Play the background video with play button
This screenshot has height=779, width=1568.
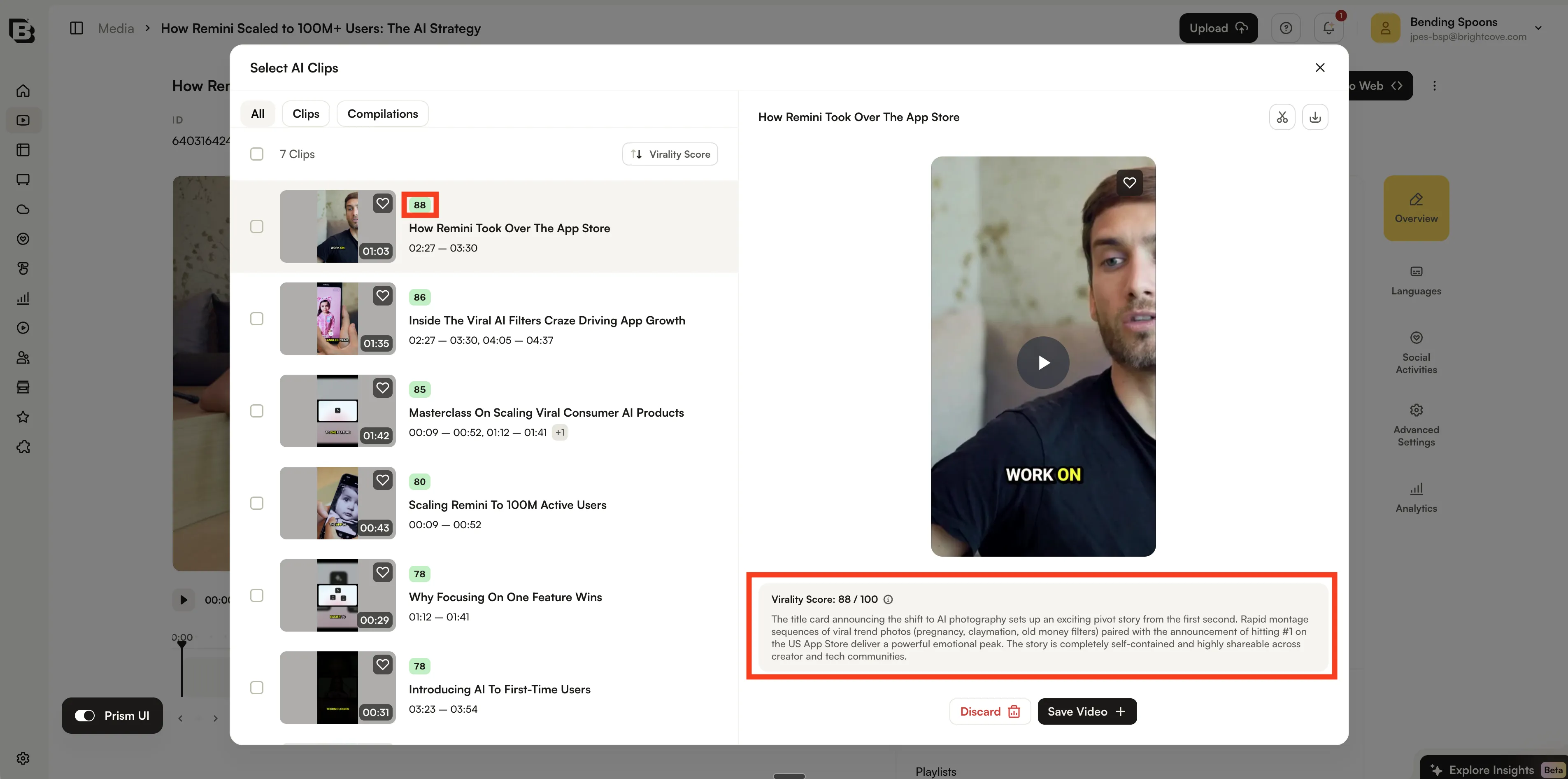coord(183,600)
